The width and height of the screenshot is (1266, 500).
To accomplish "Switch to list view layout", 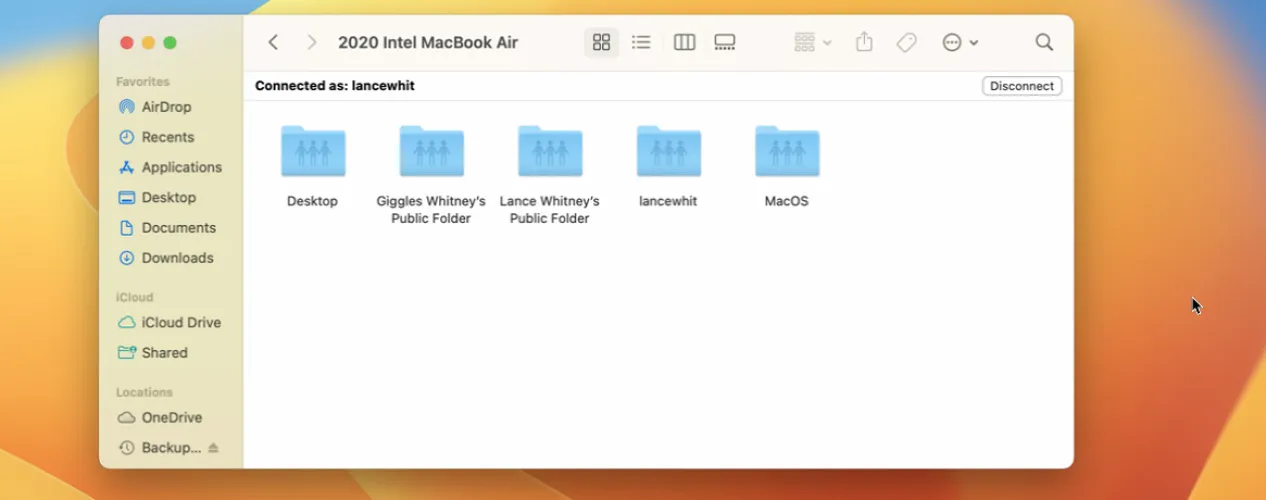I will 642,42.
